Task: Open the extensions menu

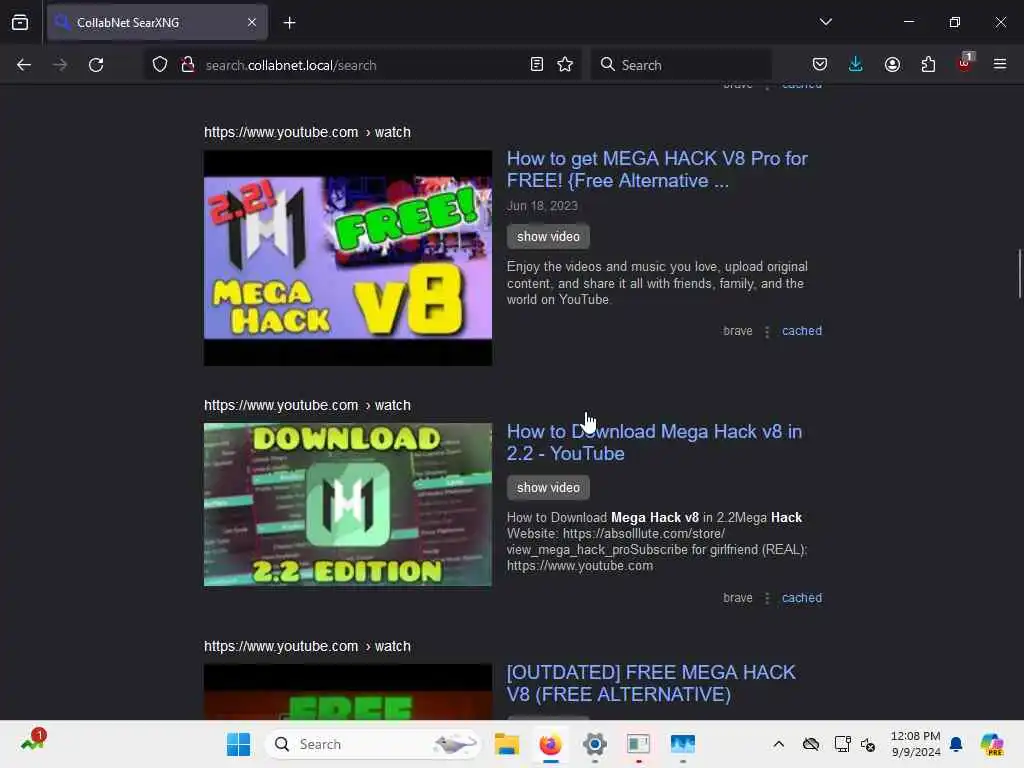Action: (928, 65)
